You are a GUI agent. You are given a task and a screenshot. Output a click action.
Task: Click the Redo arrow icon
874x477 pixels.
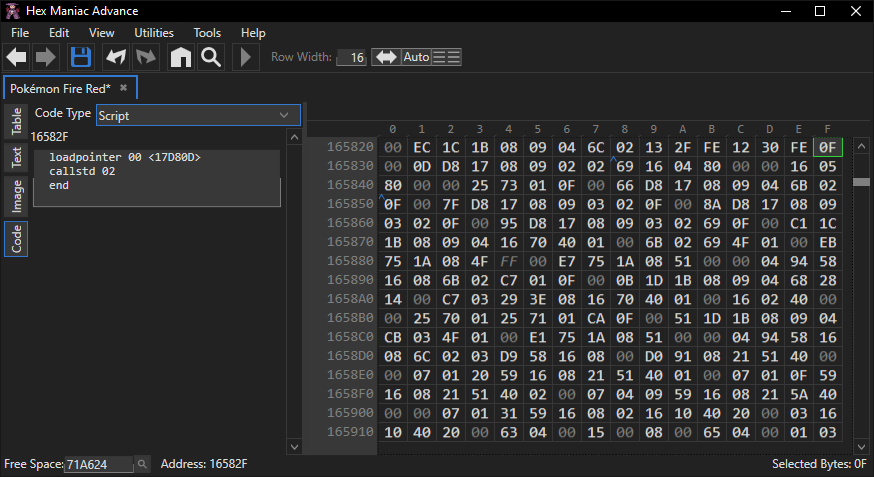(x=146, y=57)
